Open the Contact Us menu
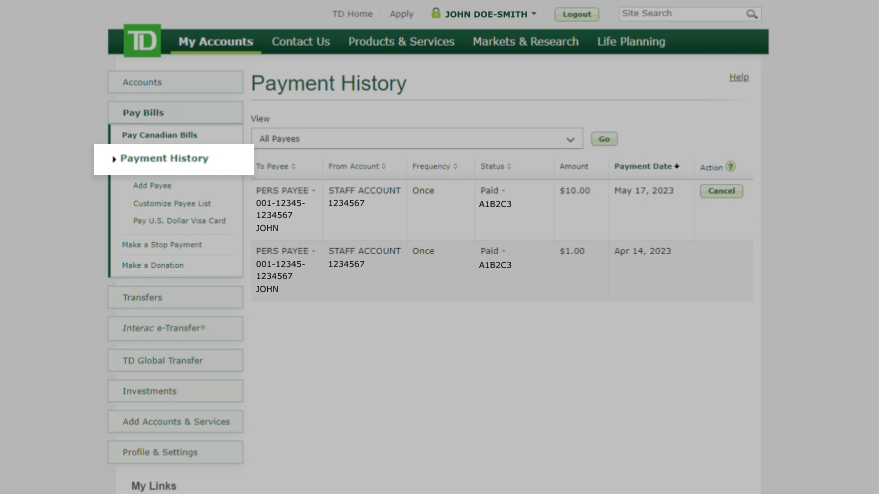The width and height of the screenshot is (879, 494). 301,41
